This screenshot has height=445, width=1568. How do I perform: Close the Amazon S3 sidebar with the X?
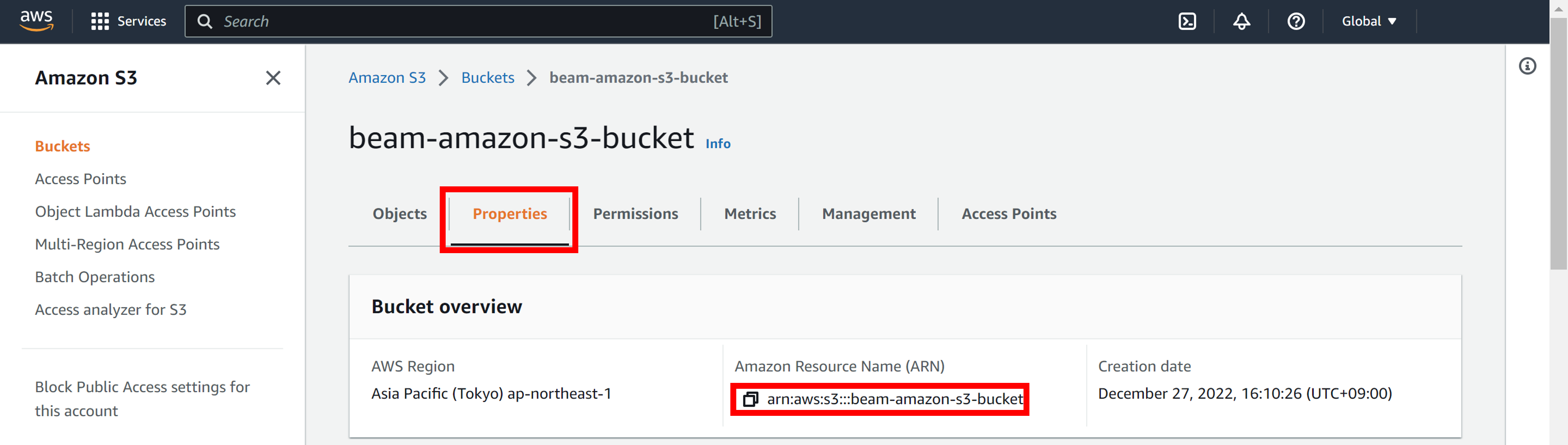point(273,78)
